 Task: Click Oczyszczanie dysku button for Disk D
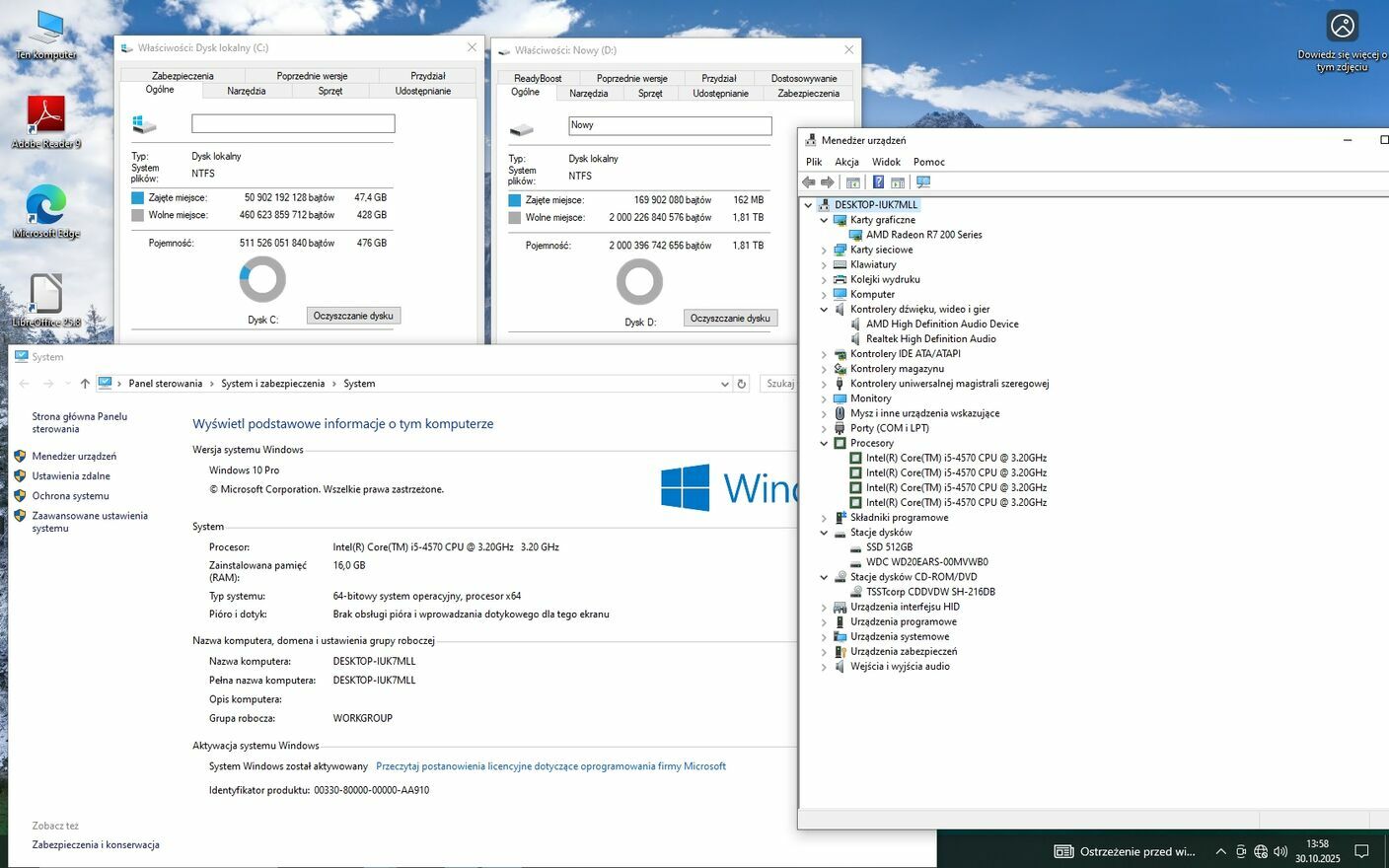(730, 319)
